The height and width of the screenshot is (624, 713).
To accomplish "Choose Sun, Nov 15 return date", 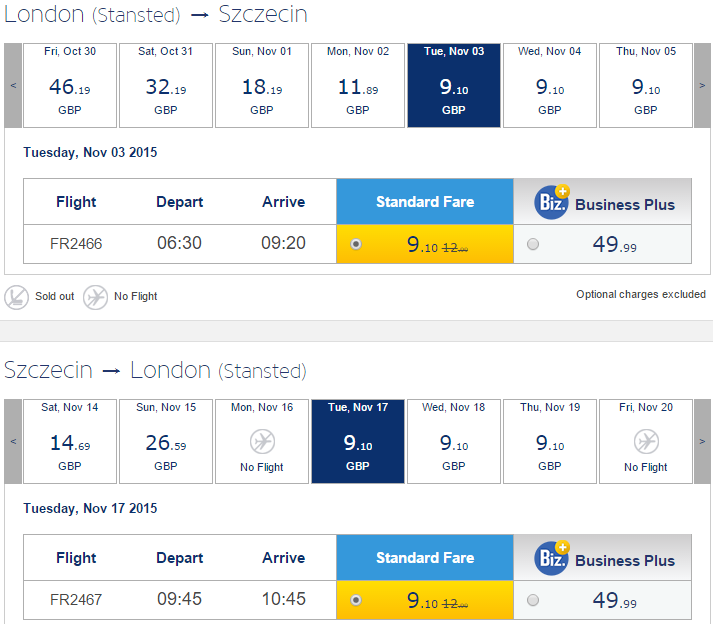I will tap(166, 441).
